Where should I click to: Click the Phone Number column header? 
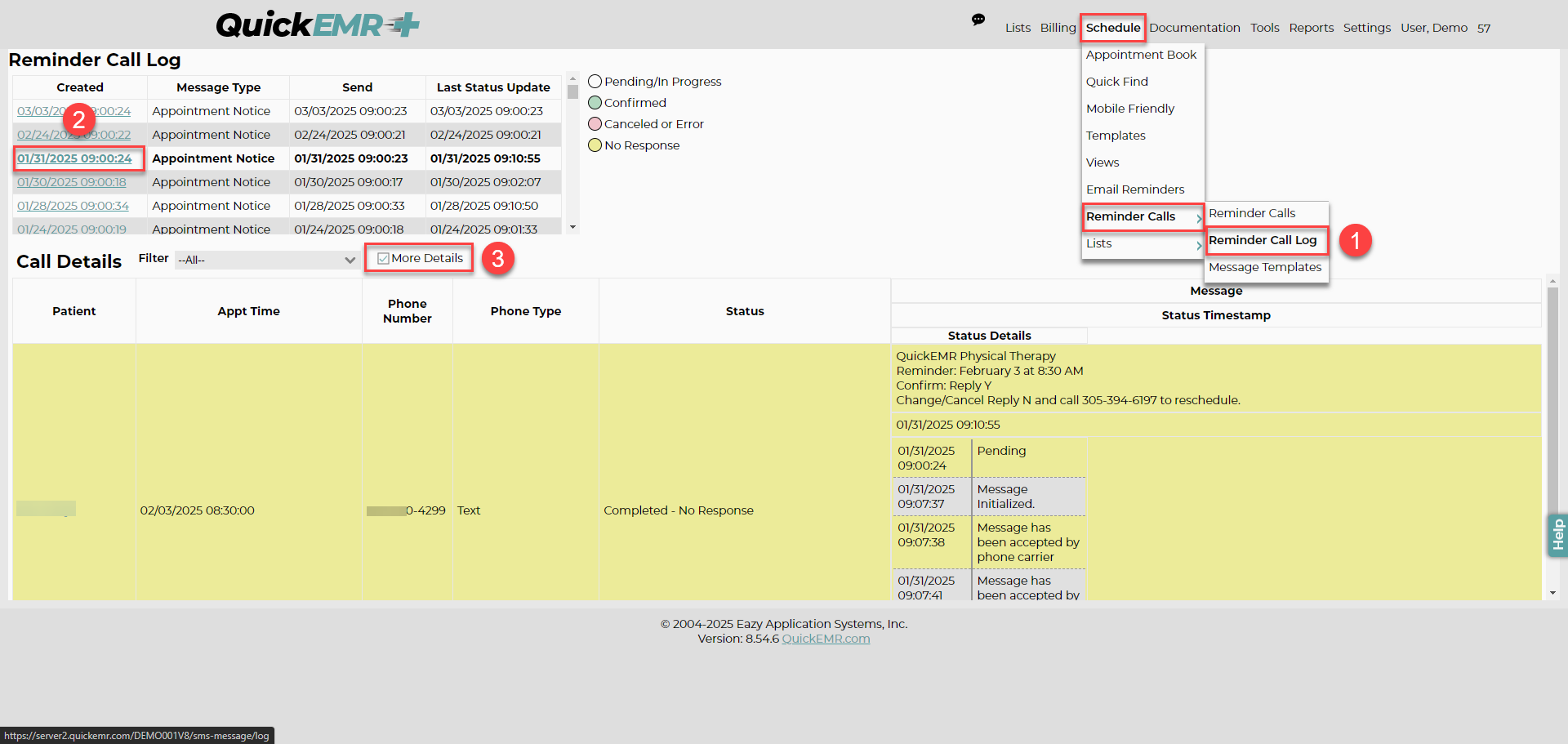coord(407,311)
